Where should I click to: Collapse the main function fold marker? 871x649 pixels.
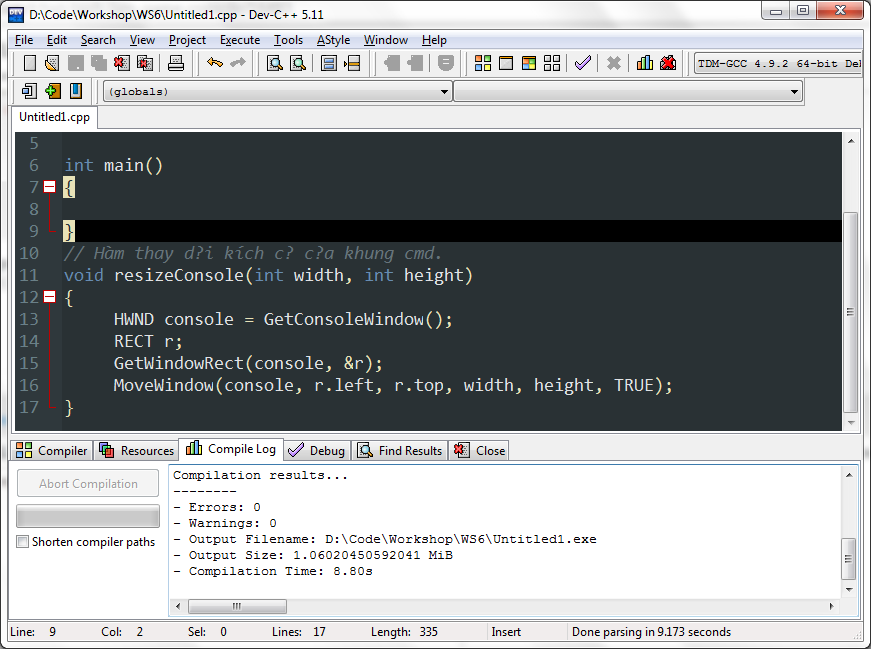(x=49, y=187)
